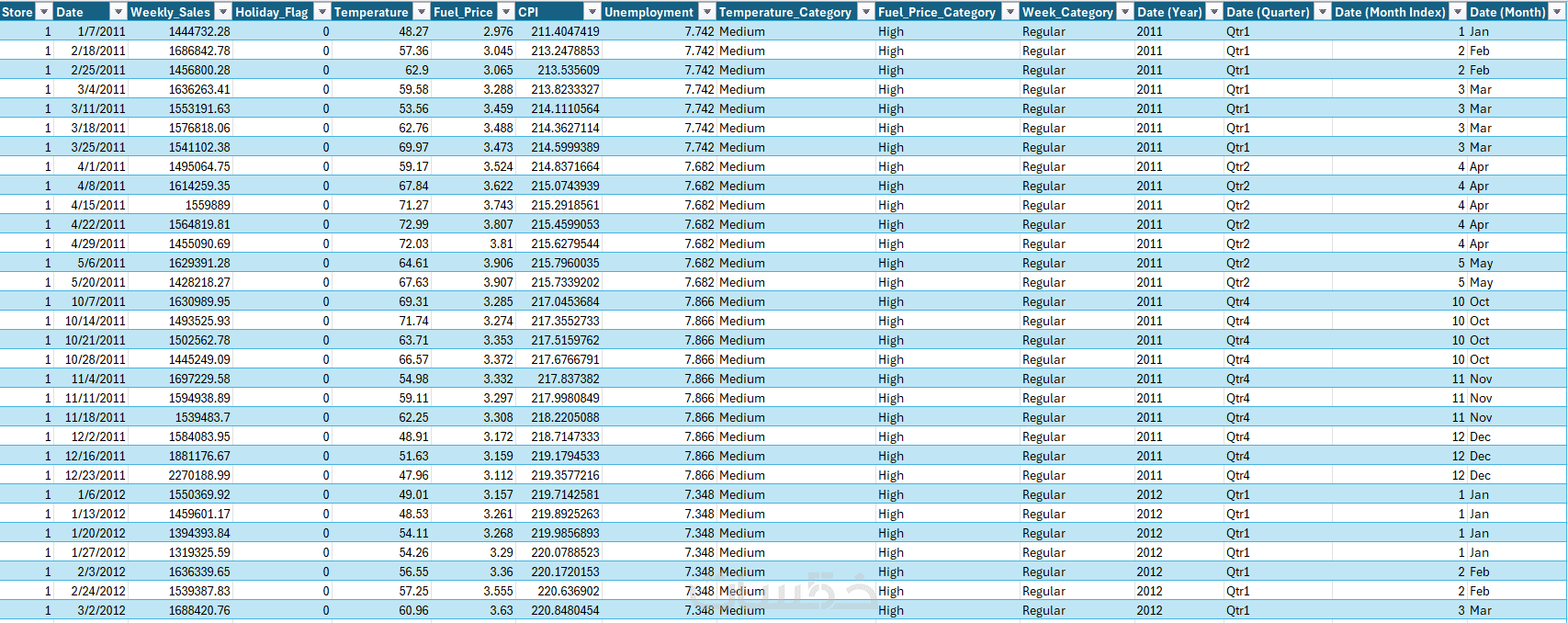
Task: Select the CPI value 215.4599053
Action: [565, 224]
